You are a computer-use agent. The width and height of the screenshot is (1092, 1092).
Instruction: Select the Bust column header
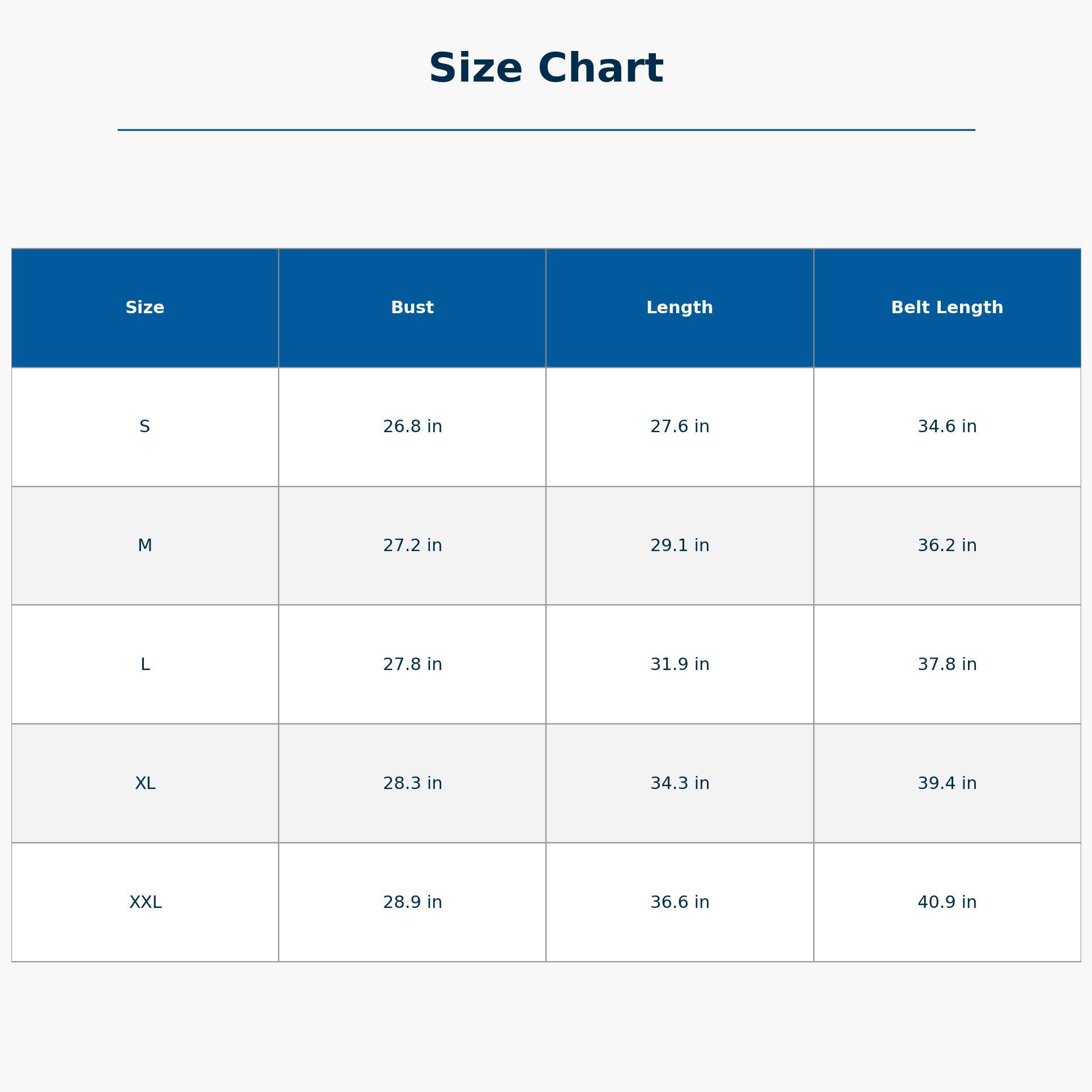point(412,308)
